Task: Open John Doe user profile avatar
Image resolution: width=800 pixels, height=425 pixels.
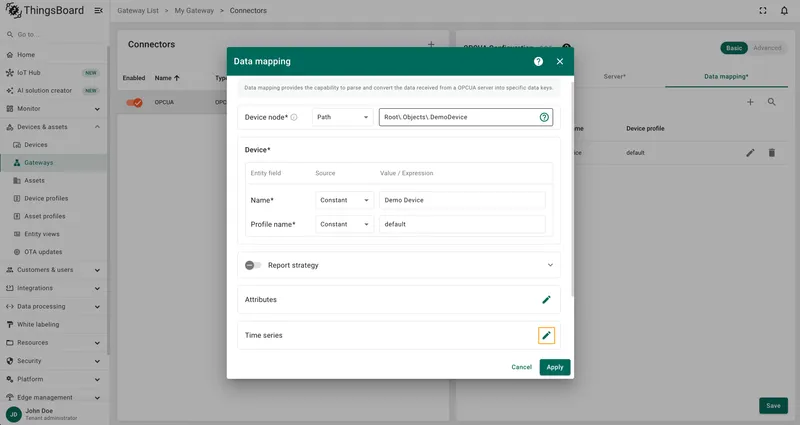Action: [14, 414]
